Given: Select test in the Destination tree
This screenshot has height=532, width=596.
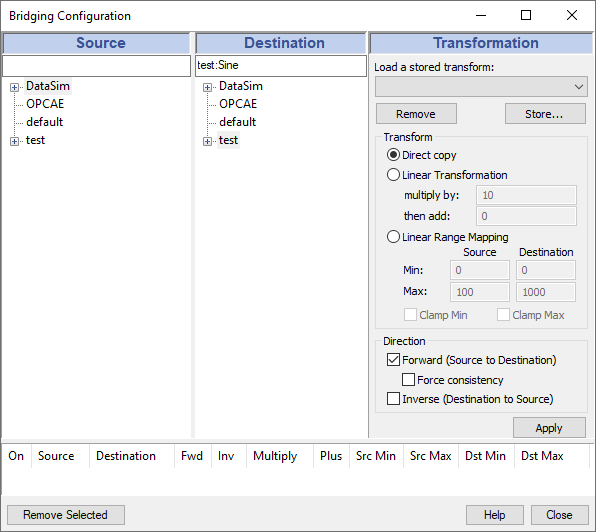Looking at the screenshot, I should pyautogui.click(x=228, y=140).
